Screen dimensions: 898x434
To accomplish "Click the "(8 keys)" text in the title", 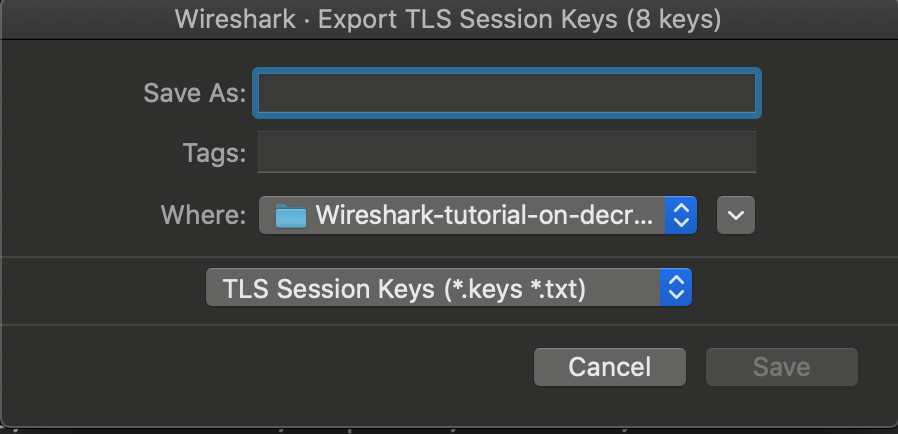I will [x=673, y=19].
